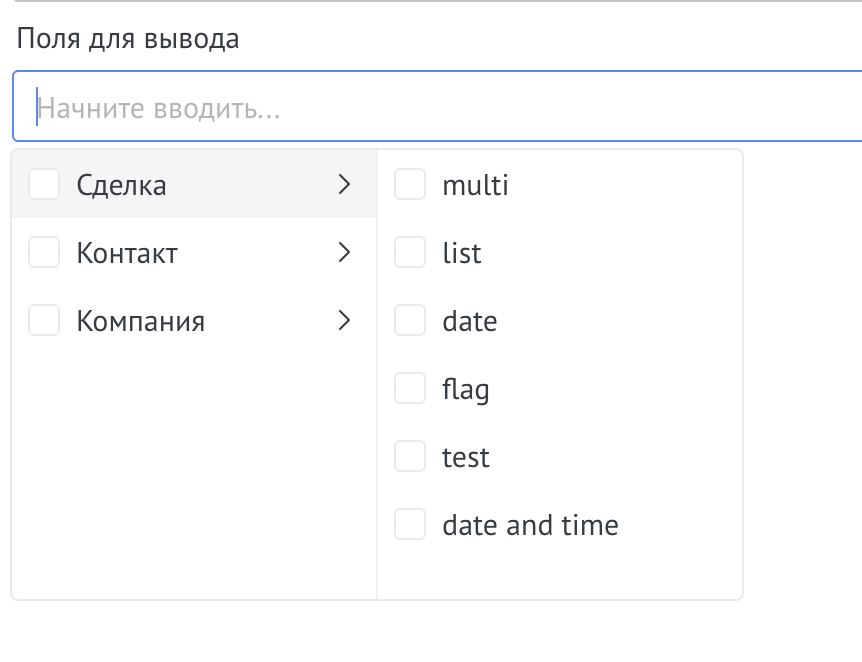The height and width of the screenshot is (662, 862).
Task: Select the date and time checkbox
Action: tap(410, 525)
